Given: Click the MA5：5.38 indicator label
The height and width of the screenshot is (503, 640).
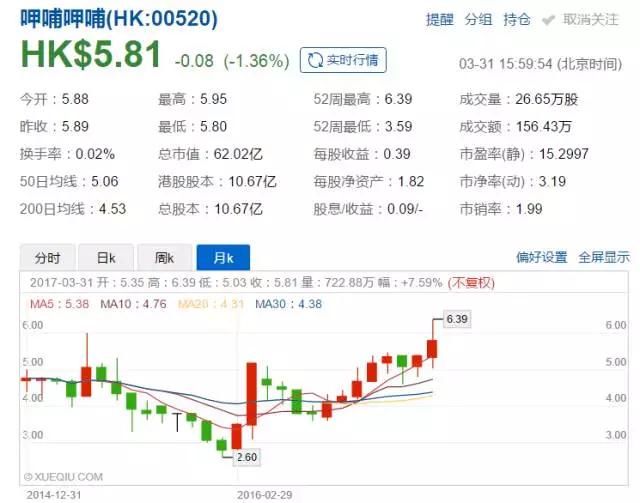Looking at the screenshot, I should (60, 304).
